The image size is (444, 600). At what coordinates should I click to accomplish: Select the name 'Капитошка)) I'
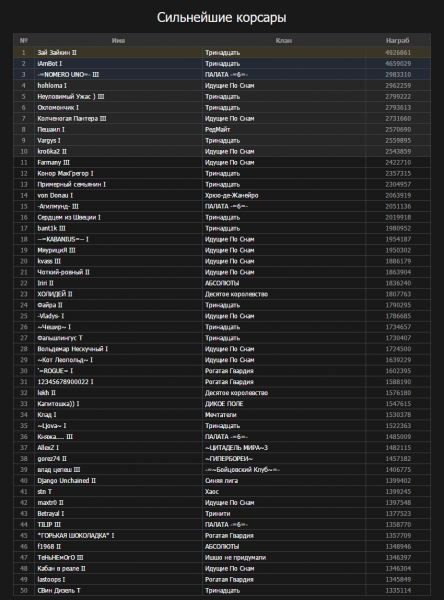58,404
